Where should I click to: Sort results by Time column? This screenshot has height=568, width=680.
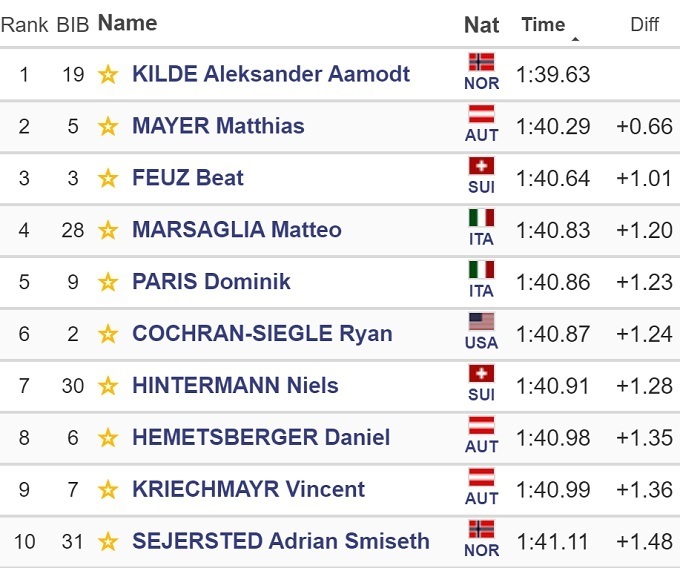point(543,24)
